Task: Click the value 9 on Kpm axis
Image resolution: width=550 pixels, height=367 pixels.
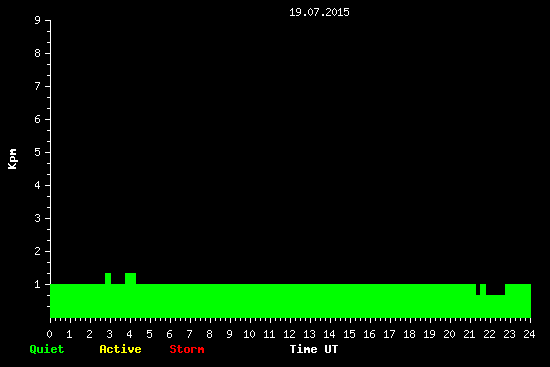Action: [x=38, y=20]
